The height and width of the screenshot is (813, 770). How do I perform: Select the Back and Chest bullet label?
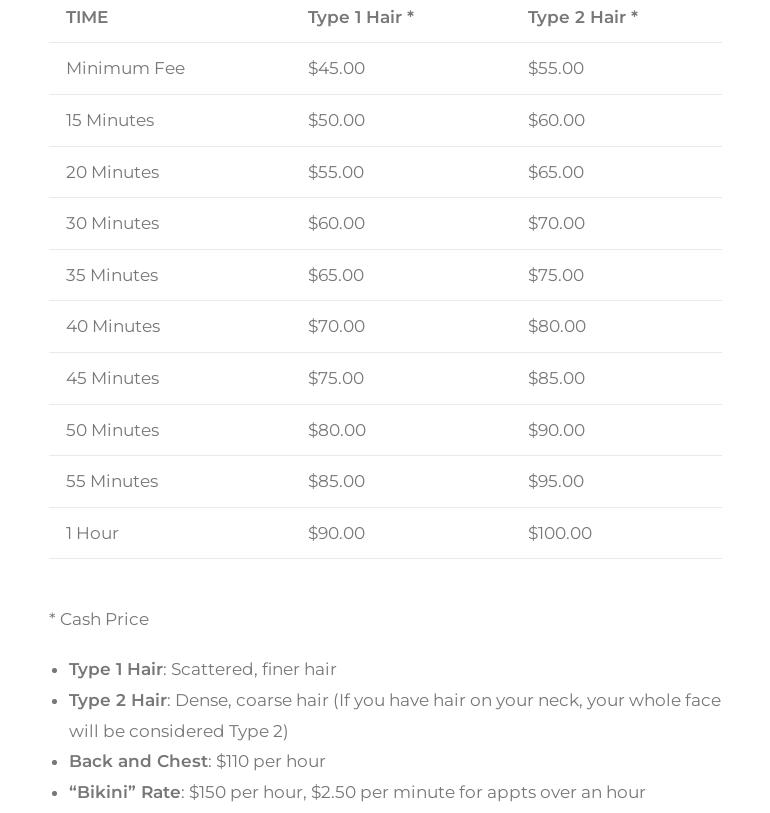[138, 761]
